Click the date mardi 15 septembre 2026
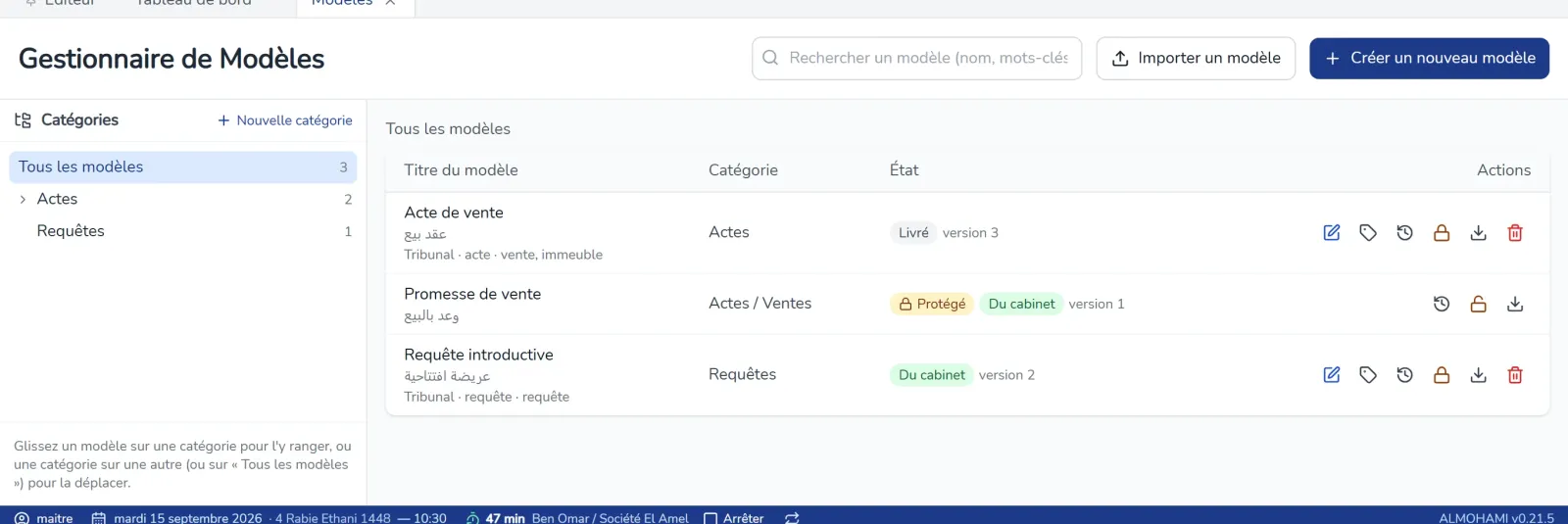Screen dimensions: 1568x524 (x=187, y=518)
